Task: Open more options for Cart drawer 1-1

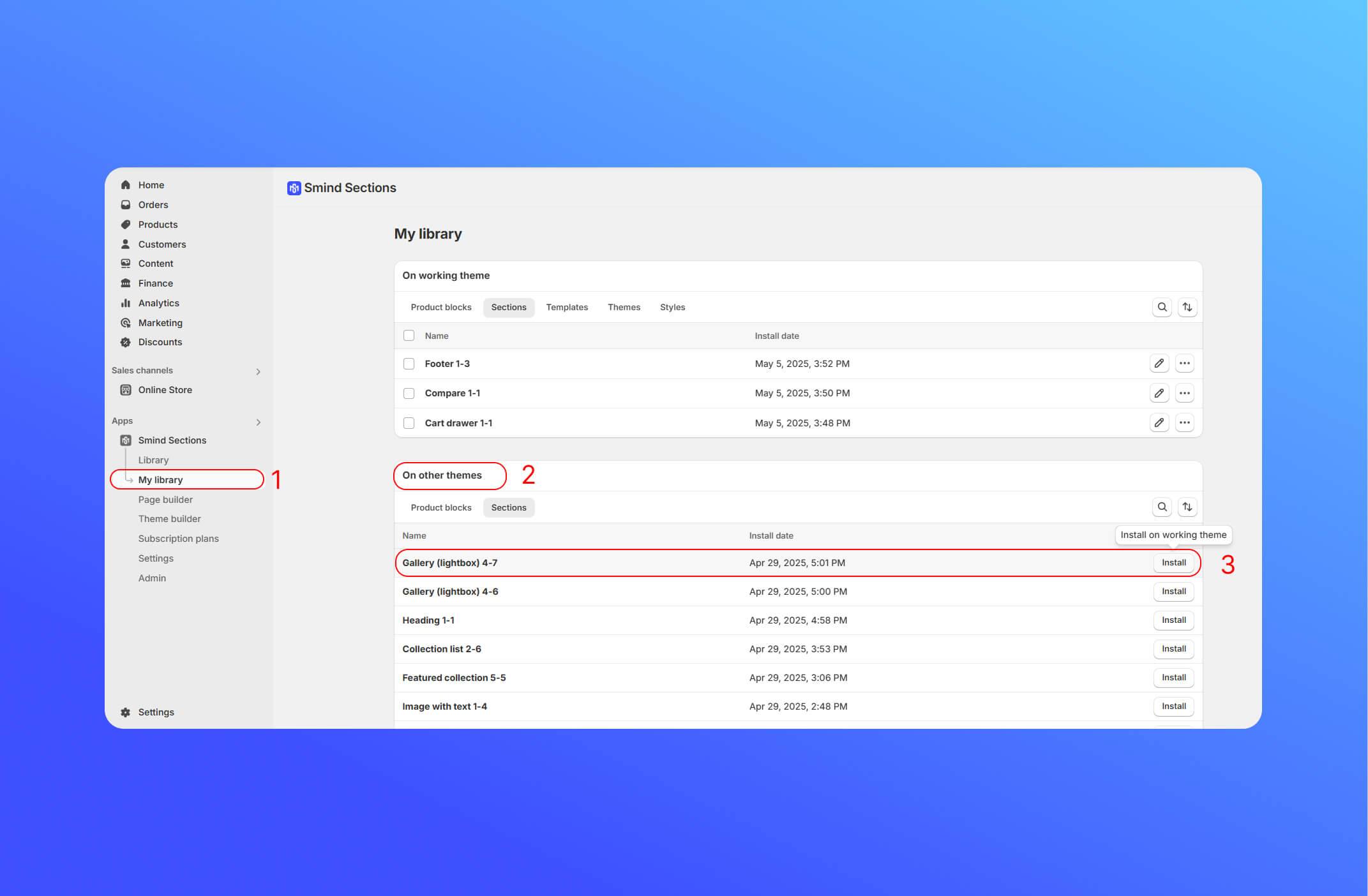Action: 1184,422
